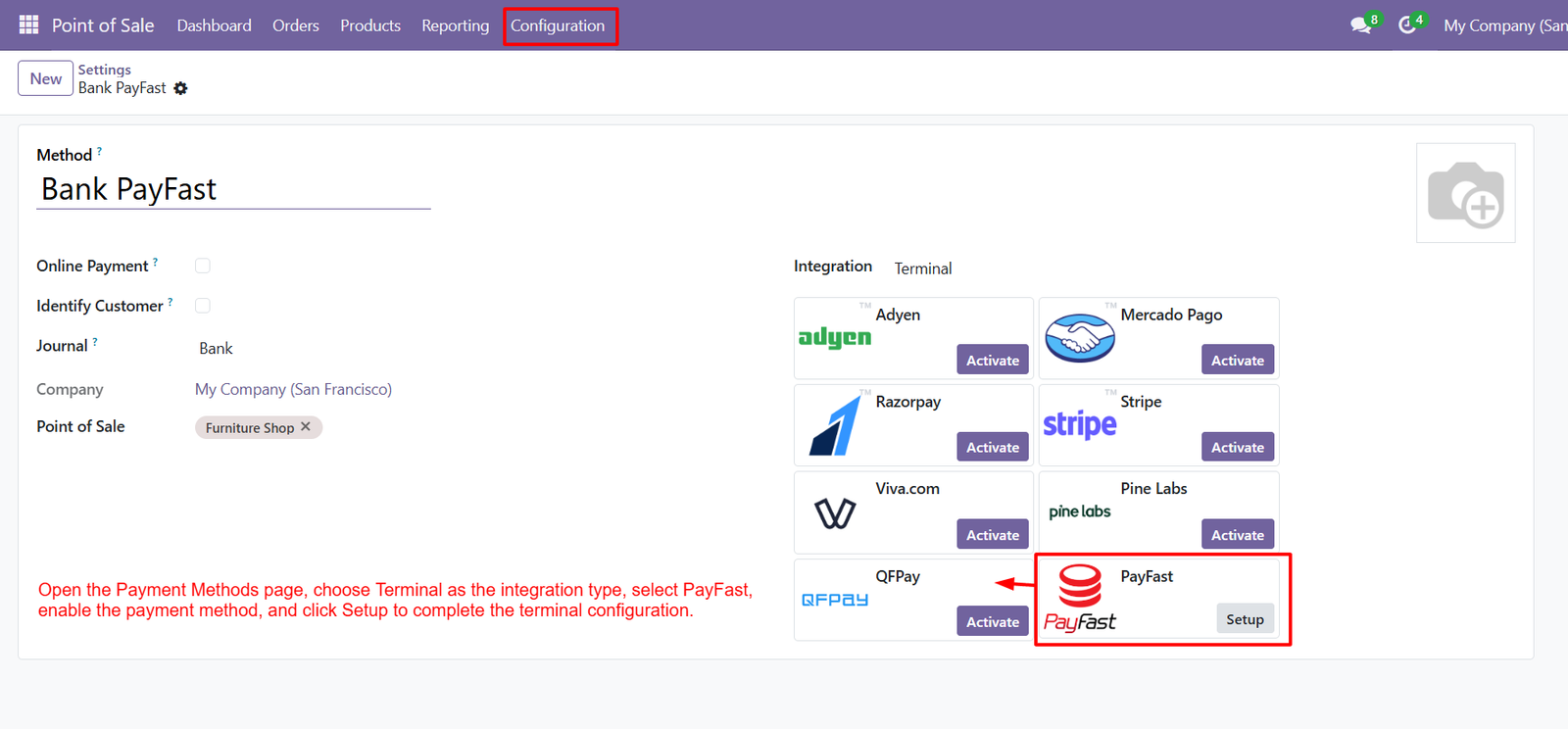Show help tooltip for Journal
The height and width of the screenshot is (729, 1568).
95,342
